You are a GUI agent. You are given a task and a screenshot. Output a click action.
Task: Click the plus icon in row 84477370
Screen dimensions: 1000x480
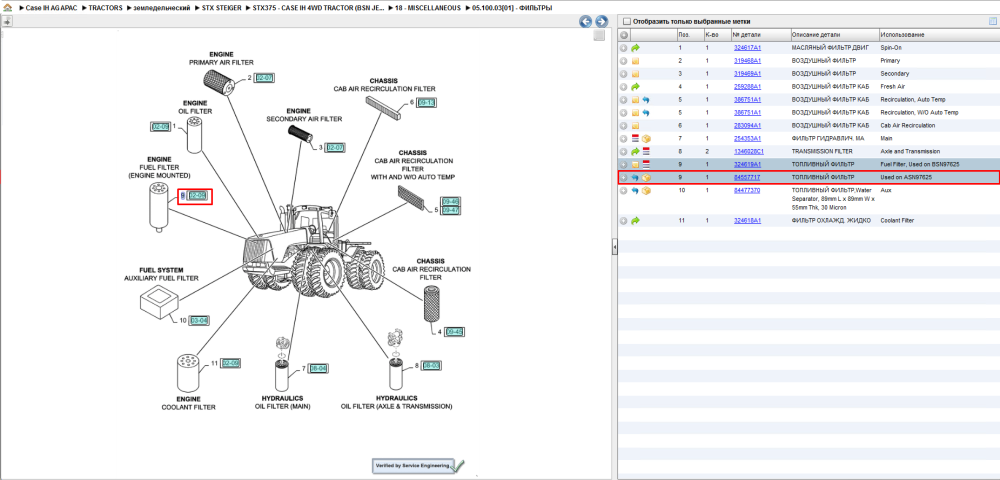tap(624, 191)
